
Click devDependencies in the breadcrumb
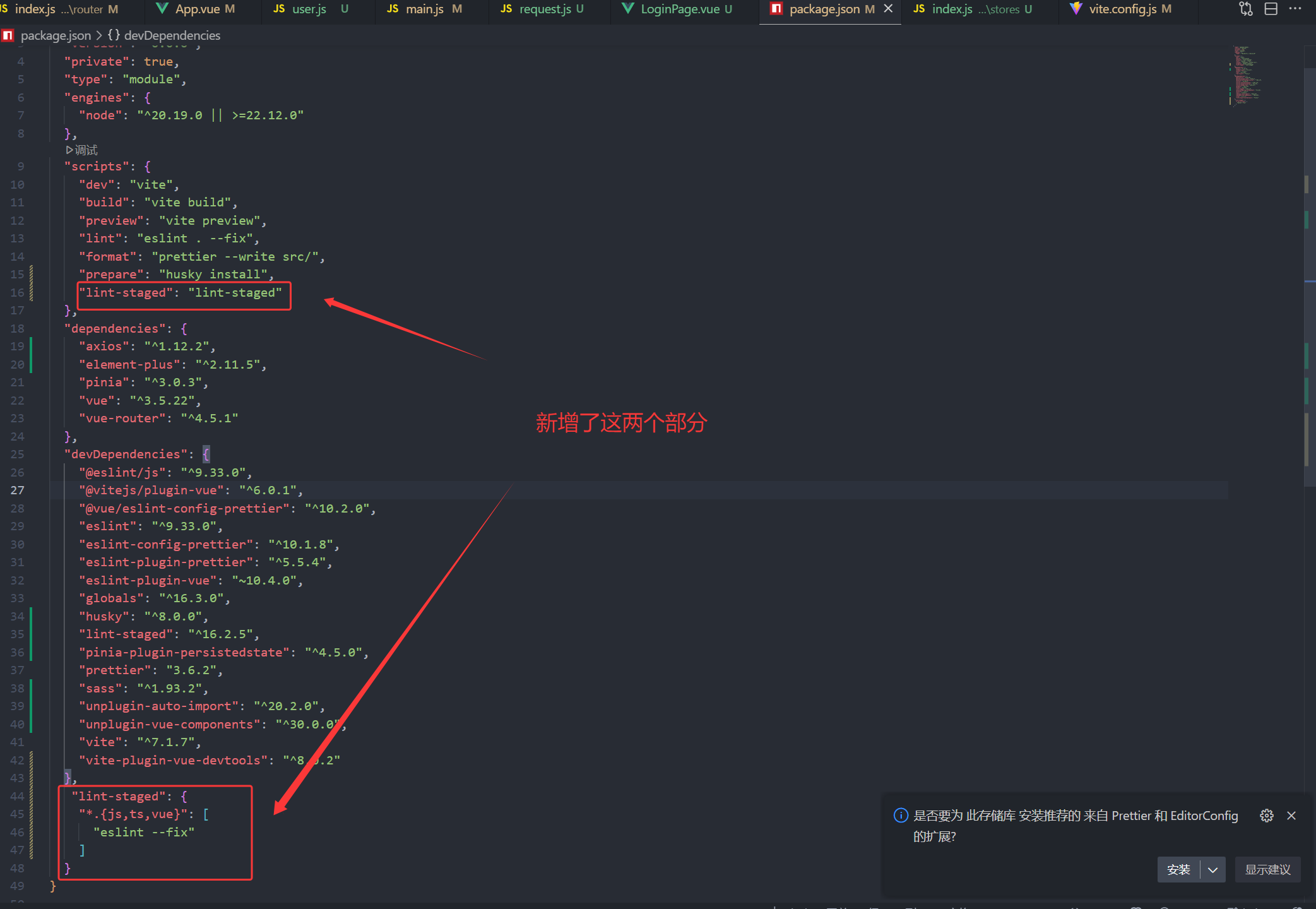click(x=172, y=35)
